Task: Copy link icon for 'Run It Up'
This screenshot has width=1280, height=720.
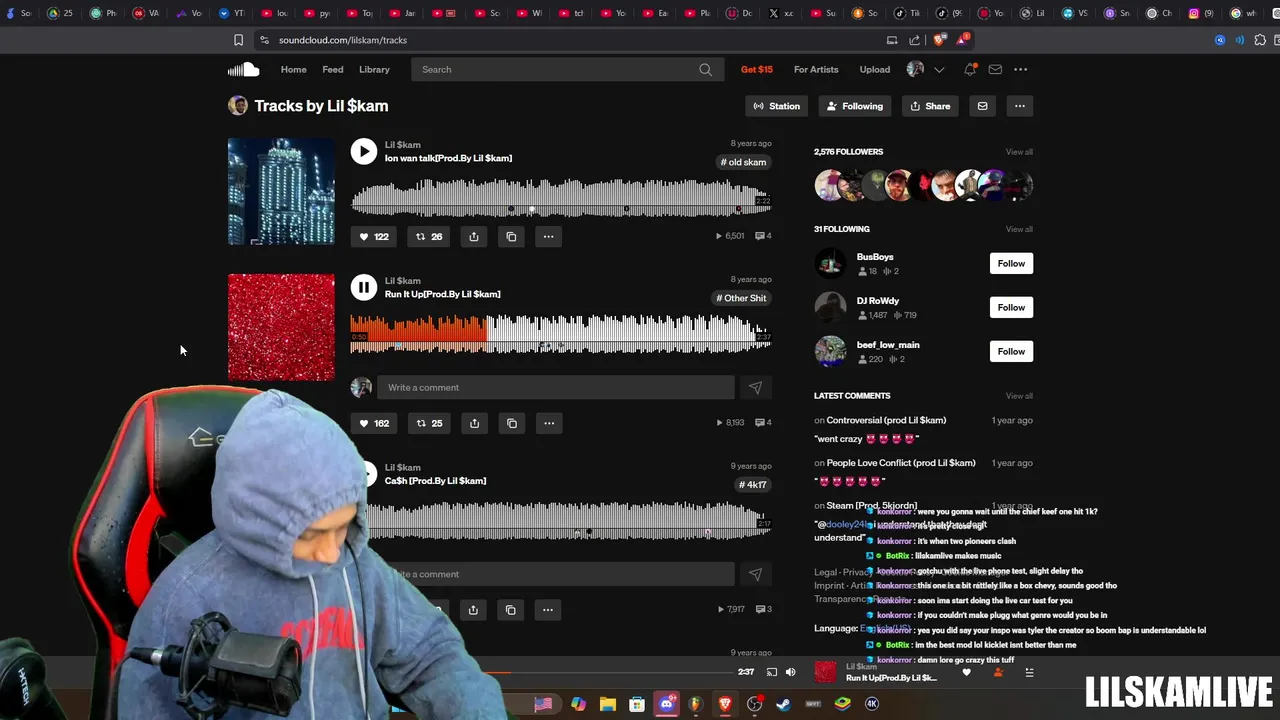Action: [511, 423]
